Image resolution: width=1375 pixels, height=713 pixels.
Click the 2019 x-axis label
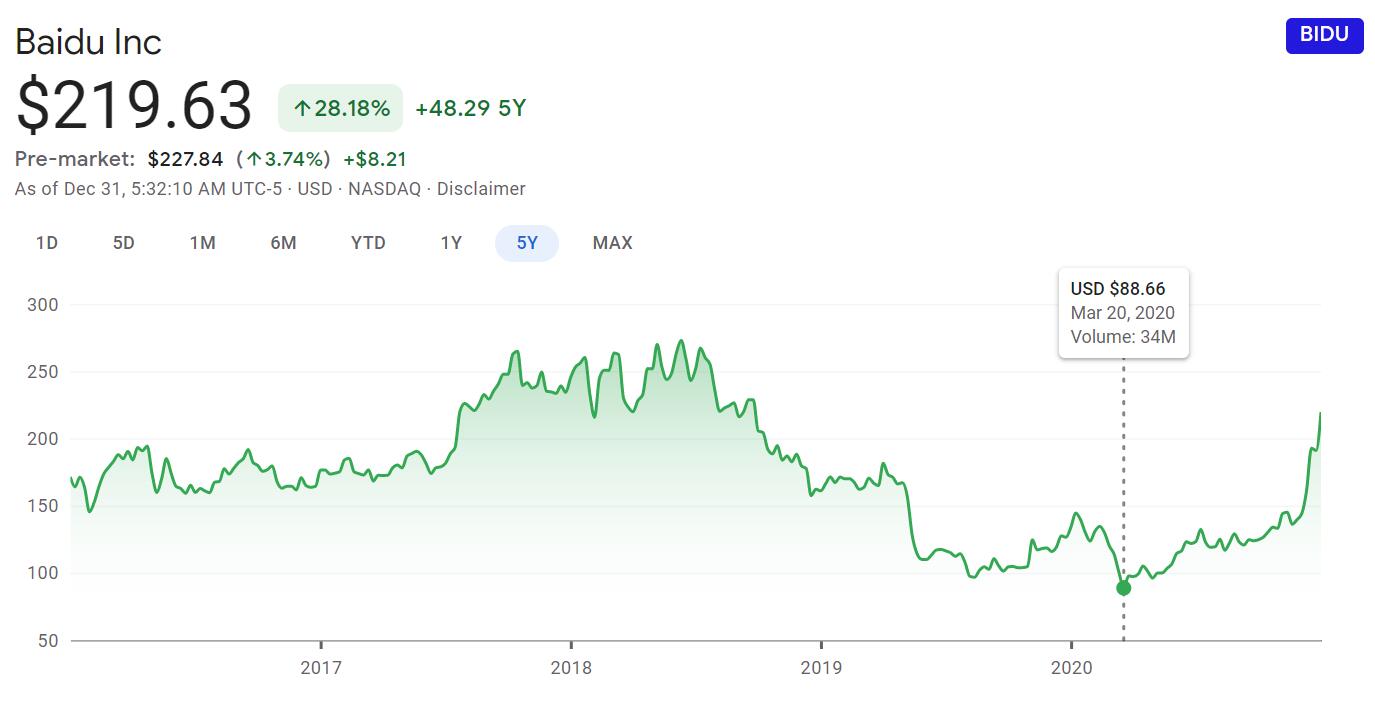click(821, 667)
